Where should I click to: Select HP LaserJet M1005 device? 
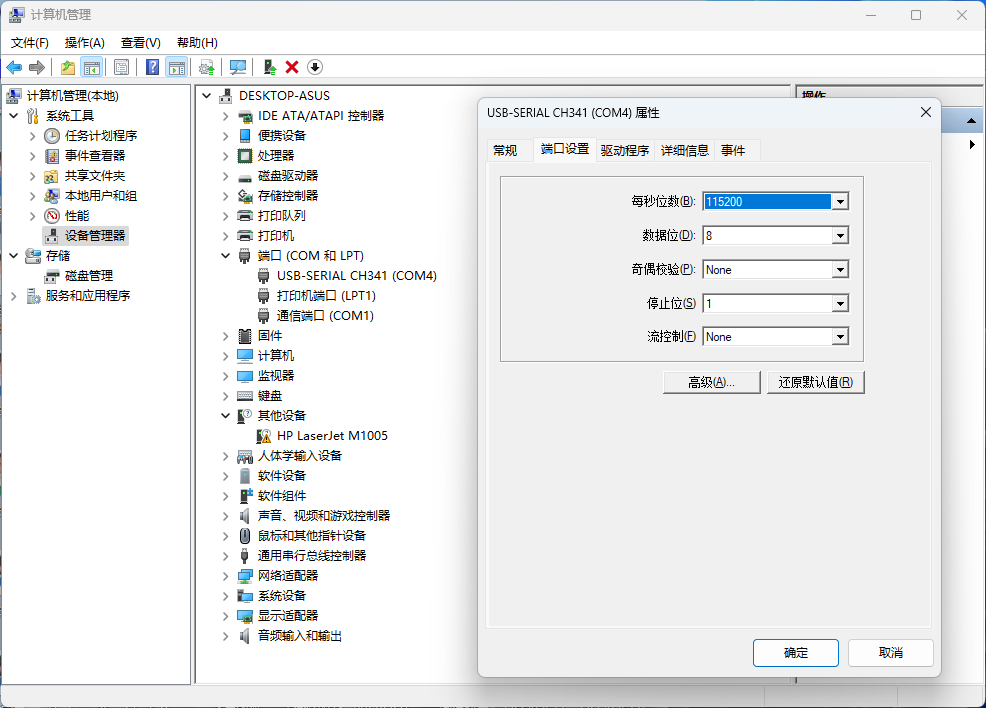point(332,436)
